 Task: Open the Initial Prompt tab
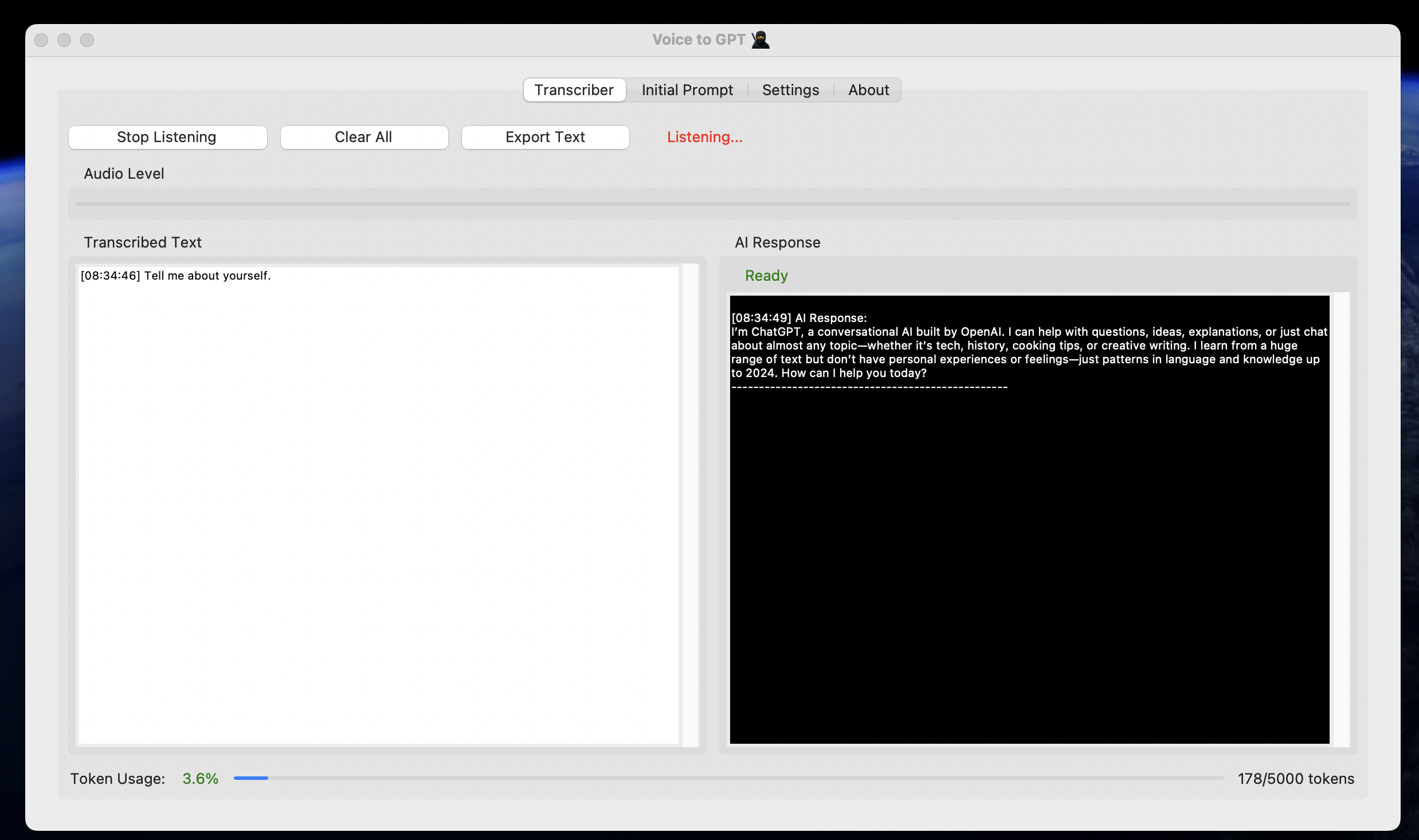(687, 90)
